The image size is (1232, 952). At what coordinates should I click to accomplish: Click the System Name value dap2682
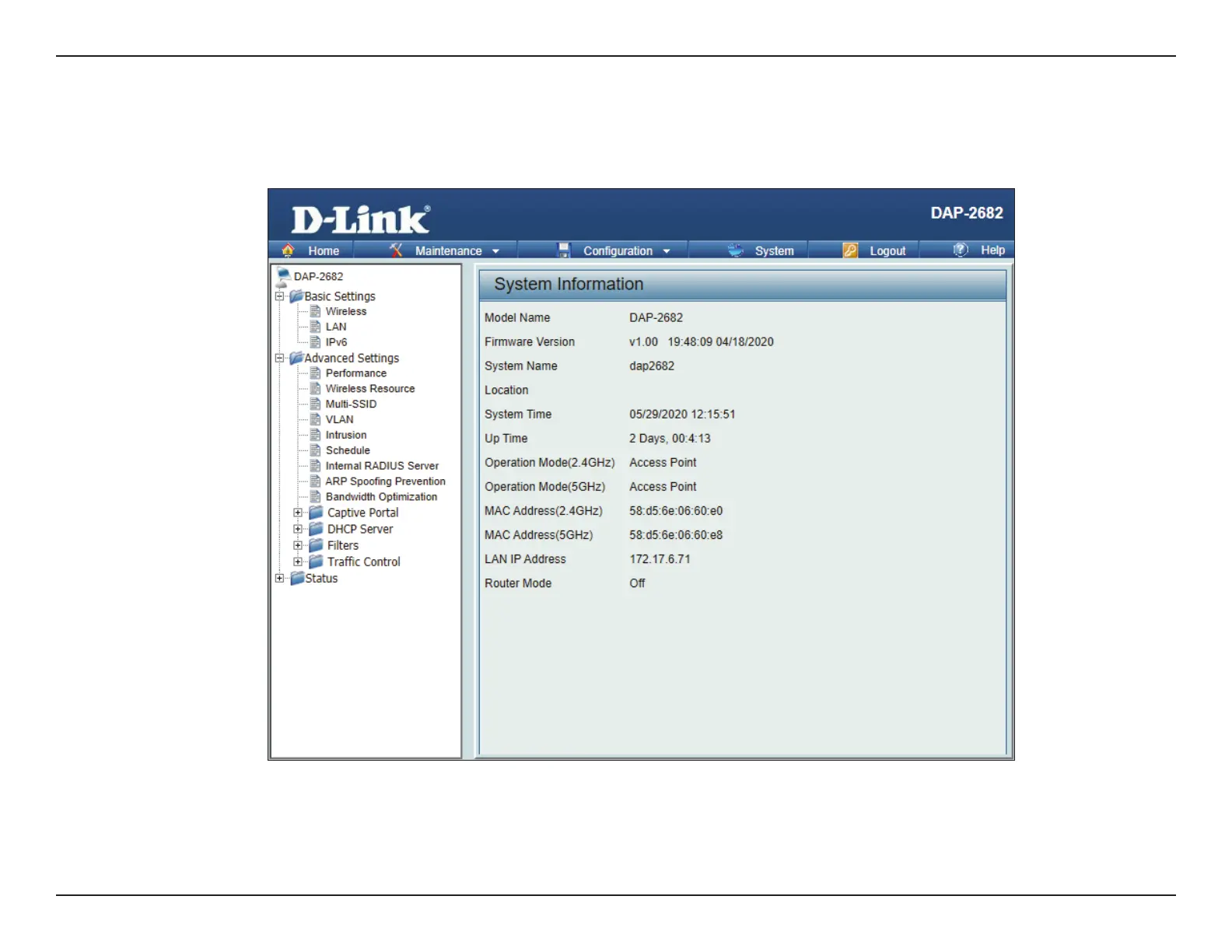(652, 366)
